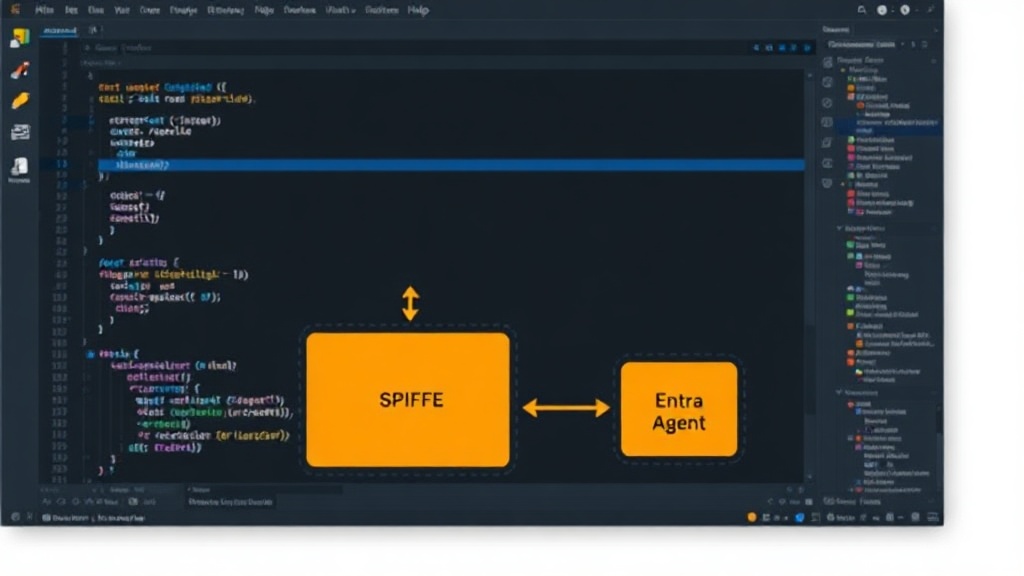Click the shield icon in the right tool strip
Viewport: 1024px width, 576px height.
click(827, 184)
